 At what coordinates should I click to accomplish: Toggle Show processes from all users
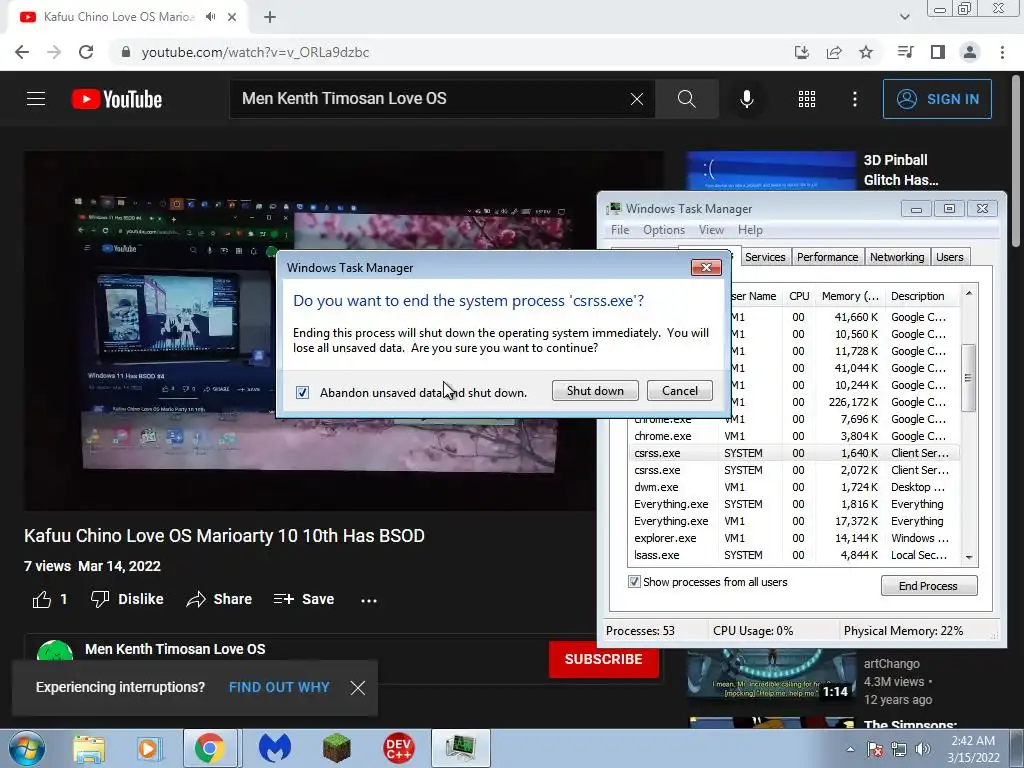(x=633, y=582)
